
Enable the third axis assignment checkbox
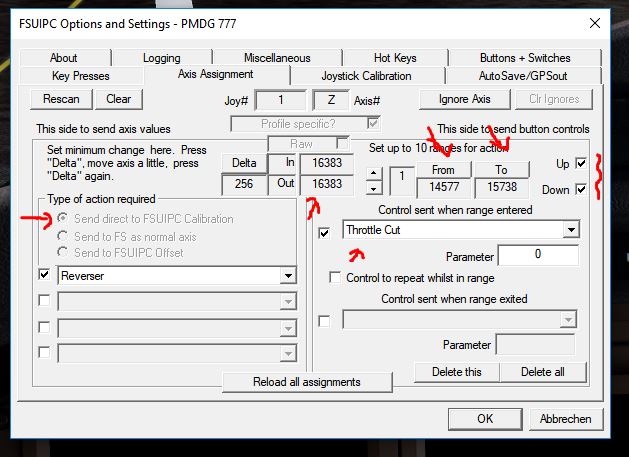pos(44,327)
